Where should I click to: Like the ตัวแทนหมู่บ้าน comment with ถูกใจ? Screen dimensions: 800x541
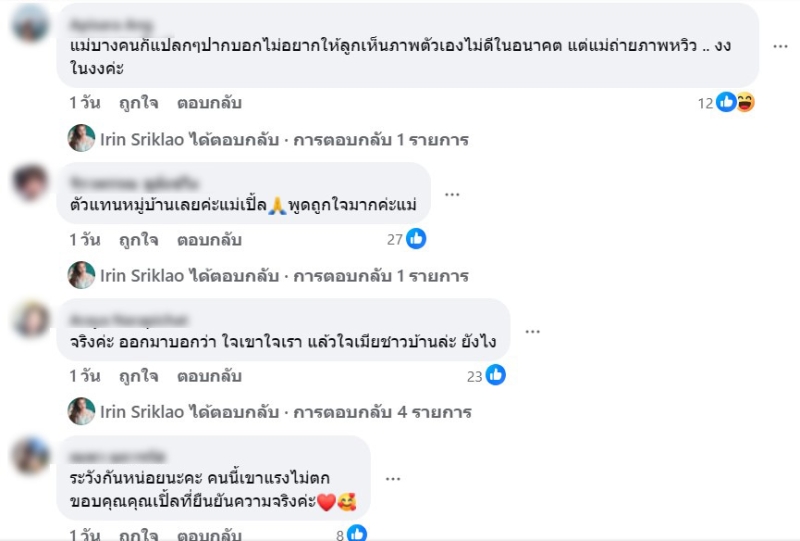click(x=138, y=240)
